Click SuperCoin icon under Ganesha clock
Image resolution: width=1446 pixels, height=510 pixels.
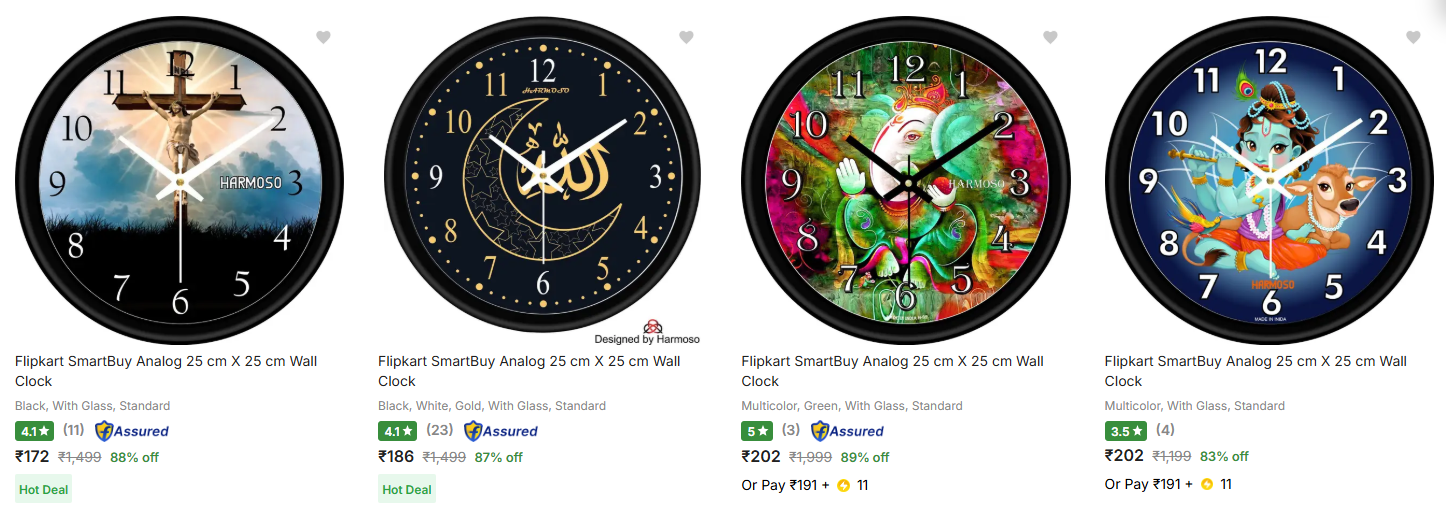point(843,485)
